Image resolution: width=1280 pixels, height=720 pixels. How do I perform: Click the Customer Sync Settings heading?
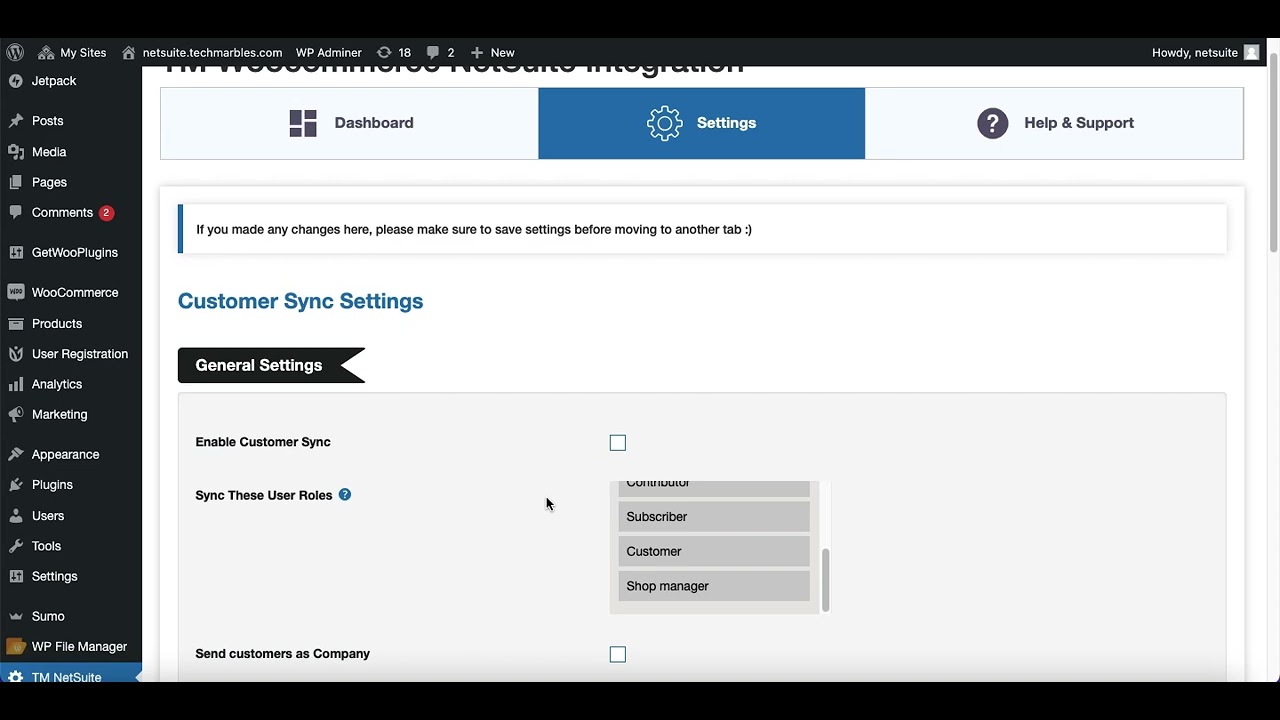tap(300, 301)
